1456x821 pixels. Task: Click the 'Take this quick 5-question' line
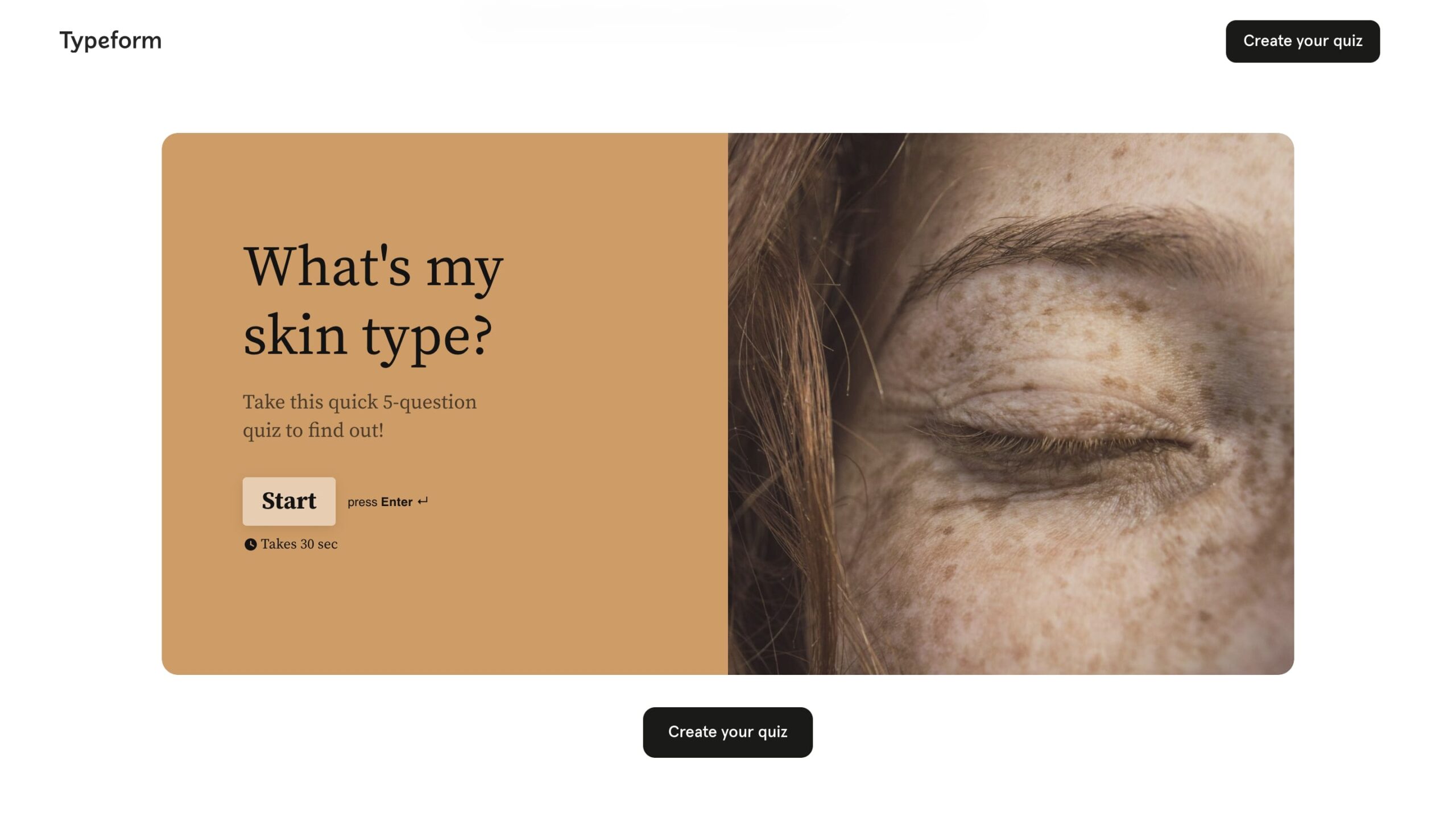point(359,402)
